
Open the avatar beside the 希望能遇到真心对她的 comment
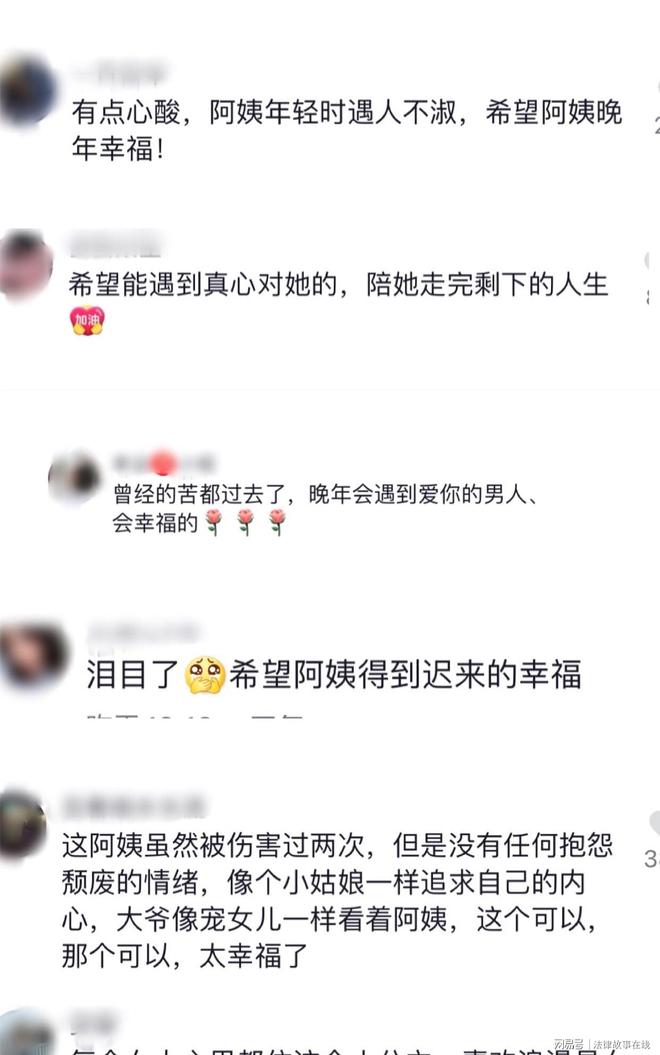tap(24, 264)
